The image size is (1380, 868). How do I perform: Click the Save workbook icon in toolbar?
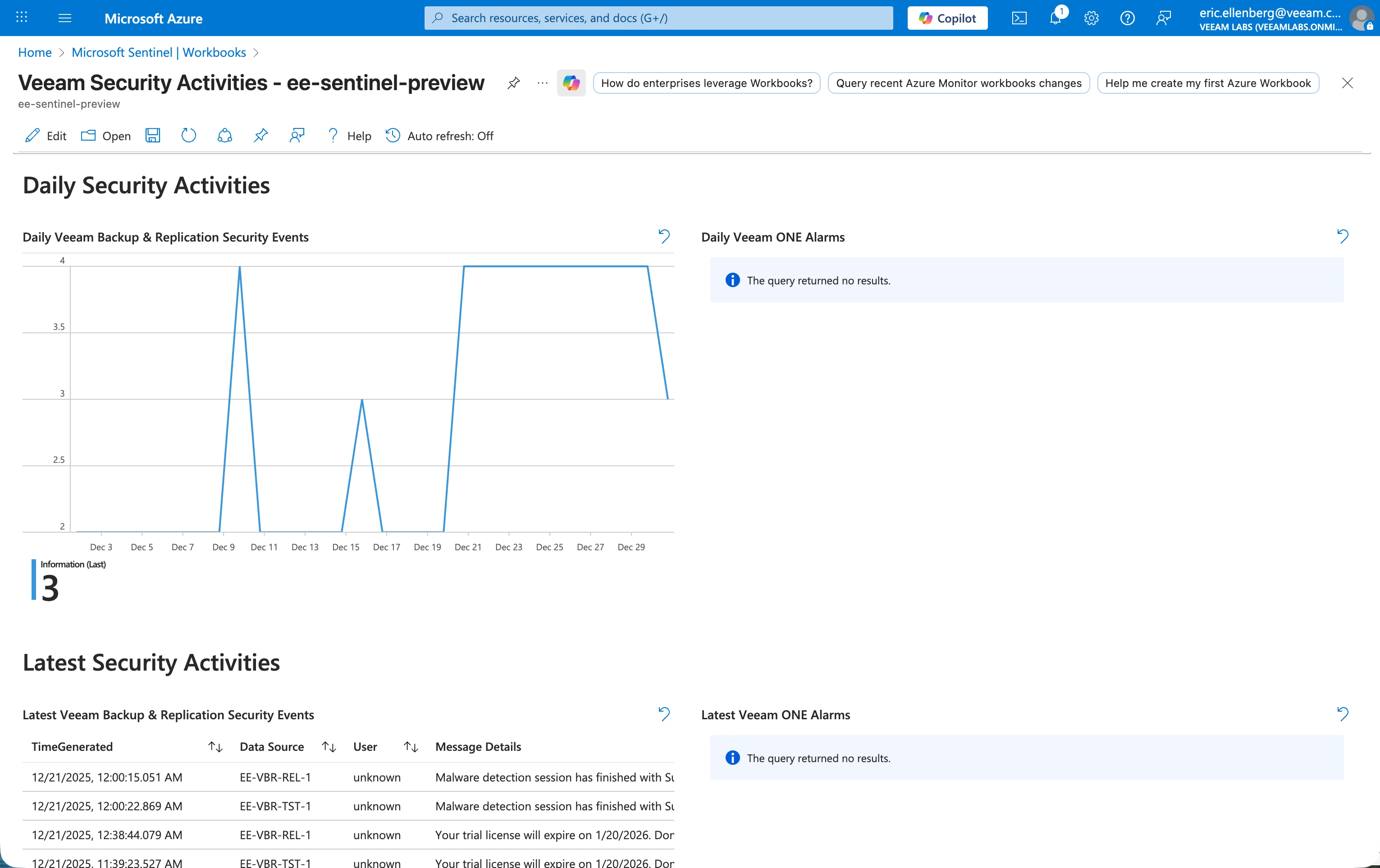point(152,136)
